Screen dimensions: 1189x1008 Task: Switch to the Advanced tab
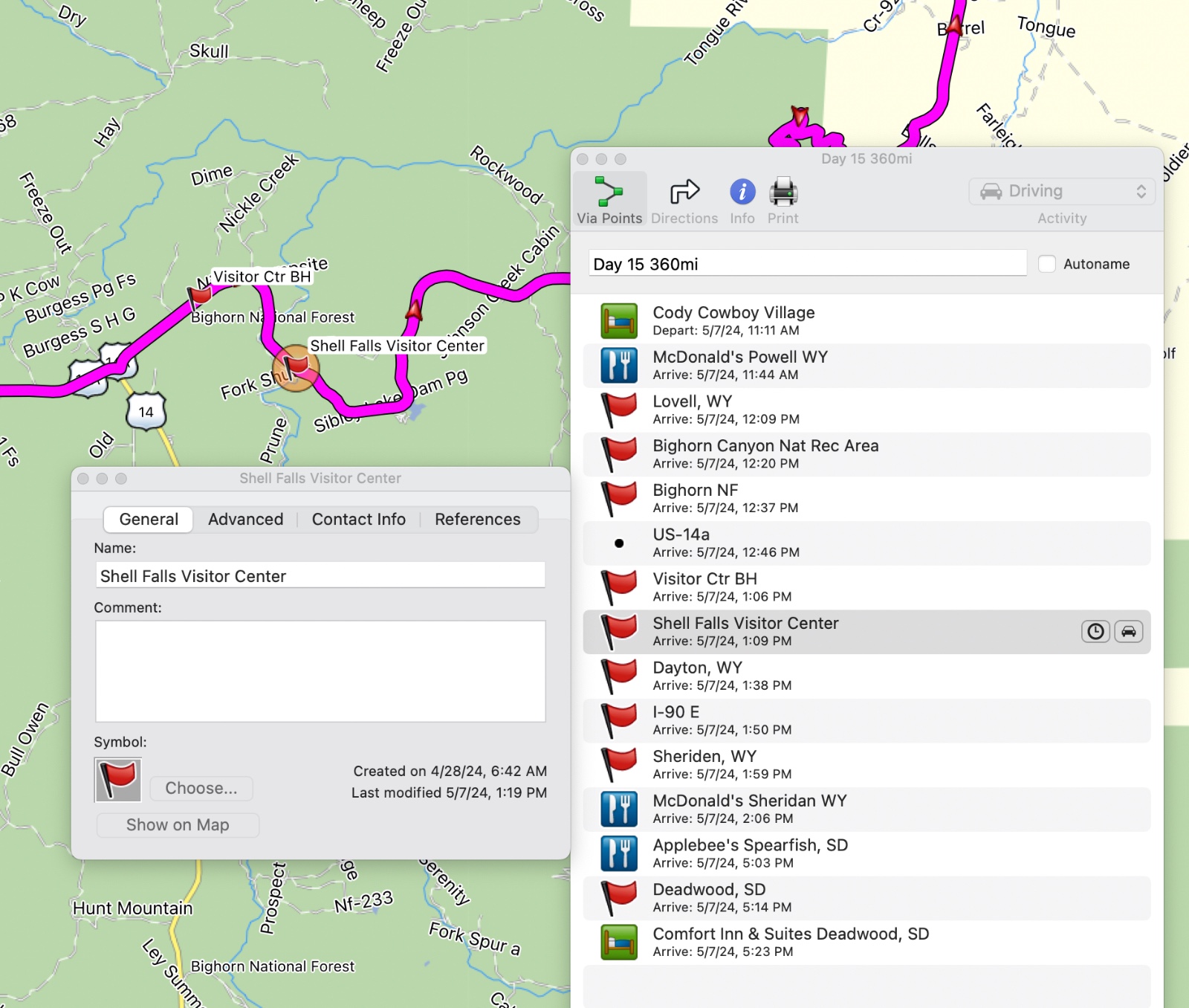point(245,520)
